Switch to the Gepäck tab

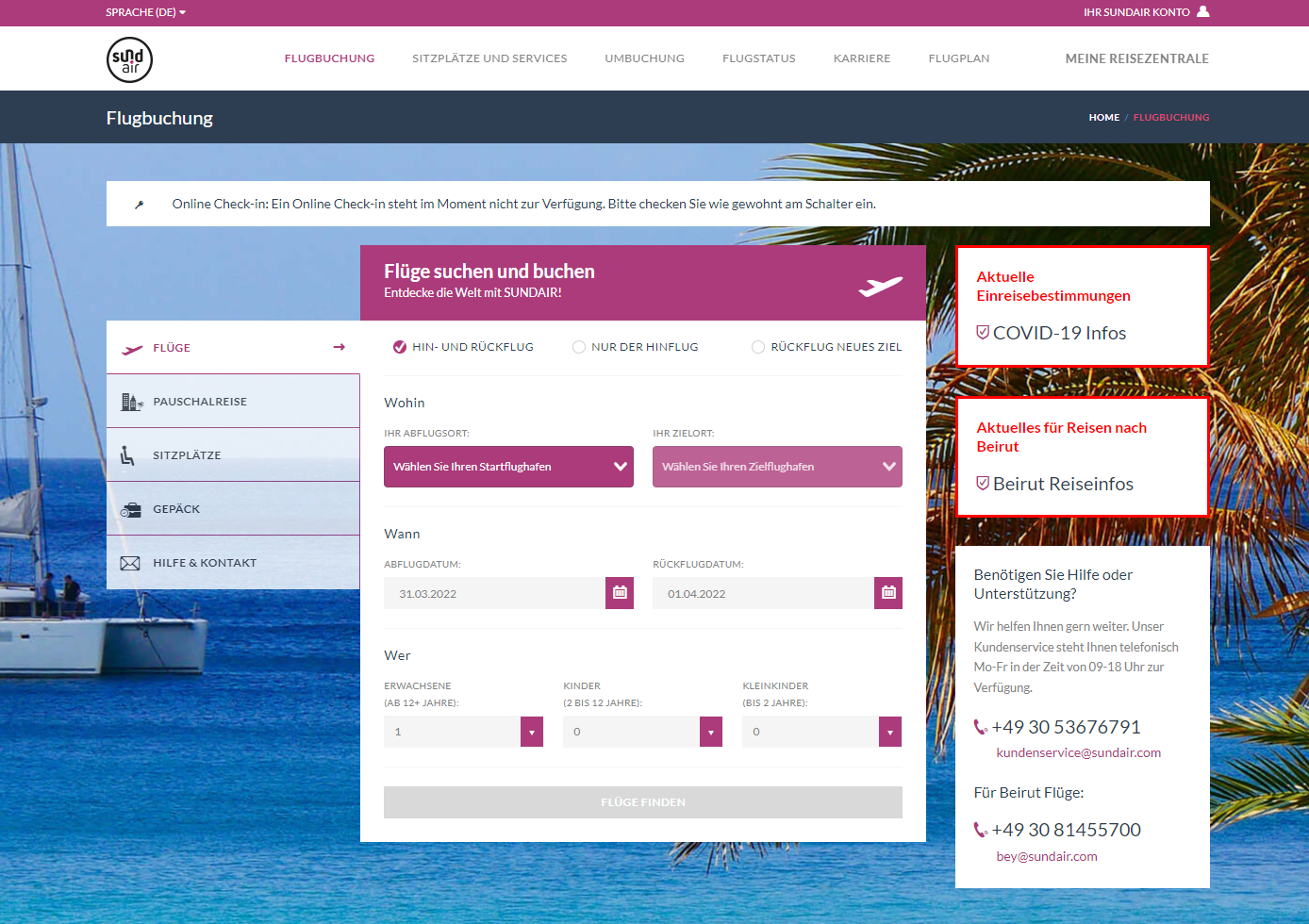click(x=233, y=509)
